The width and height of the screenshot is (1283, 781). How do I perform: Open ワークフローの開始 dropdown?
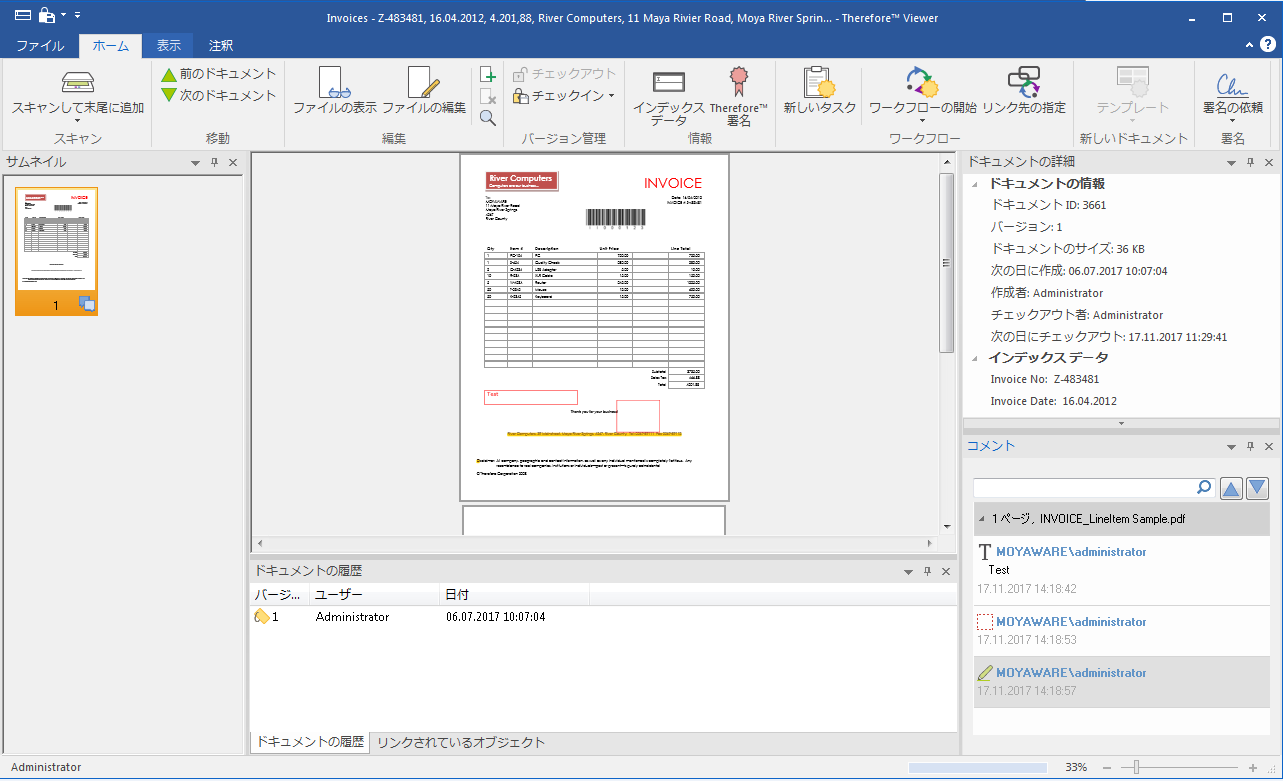922,121
